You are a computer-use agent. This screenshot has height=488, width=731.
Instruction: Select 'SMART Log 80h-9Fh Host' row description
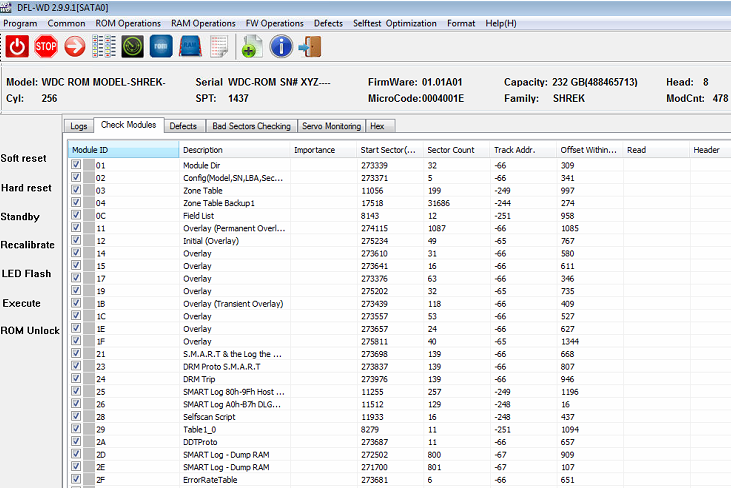click(234, 392)
